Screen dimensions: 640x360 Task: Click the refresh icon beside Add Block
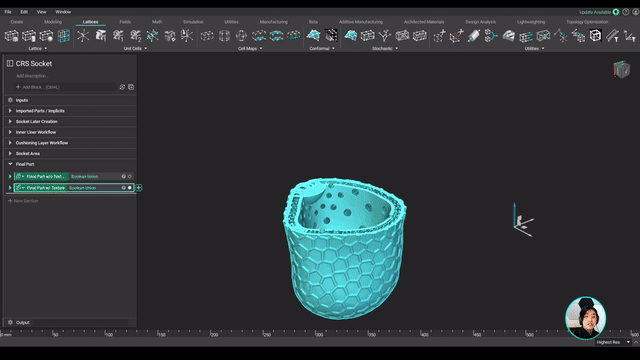pos(122,87)
